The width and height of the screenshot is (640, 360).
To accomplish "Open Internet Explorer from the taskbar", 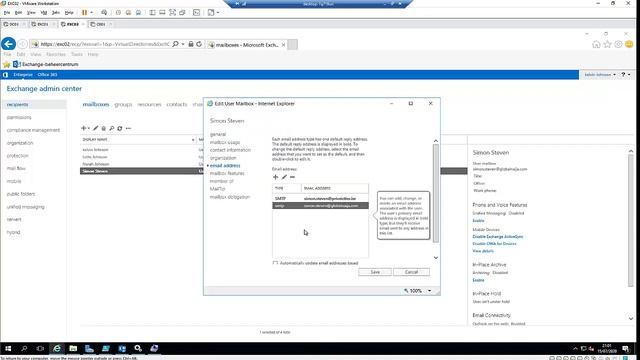I will [57, 348].
